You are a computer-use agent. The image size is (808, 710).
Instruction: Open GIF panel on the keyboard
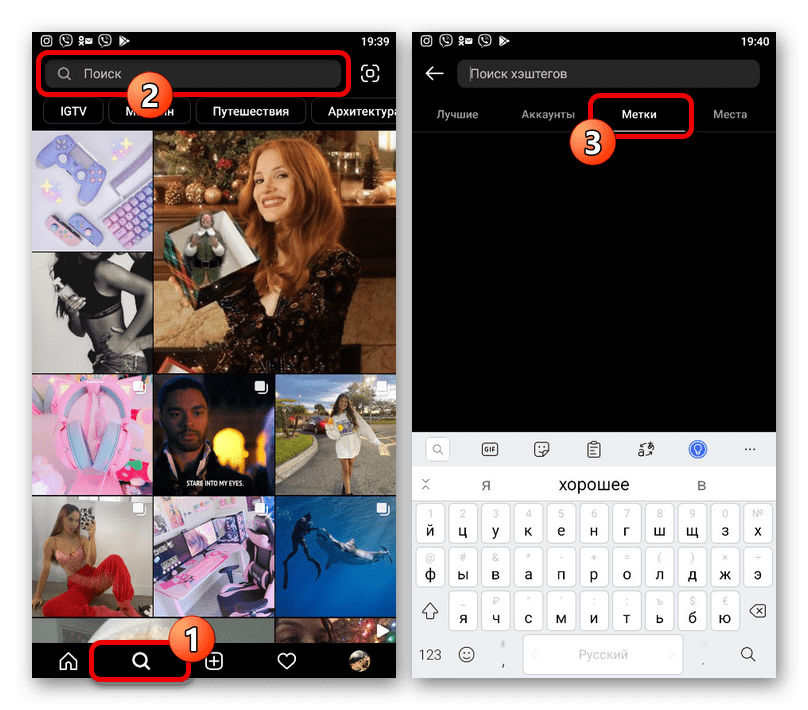(490, 450)
